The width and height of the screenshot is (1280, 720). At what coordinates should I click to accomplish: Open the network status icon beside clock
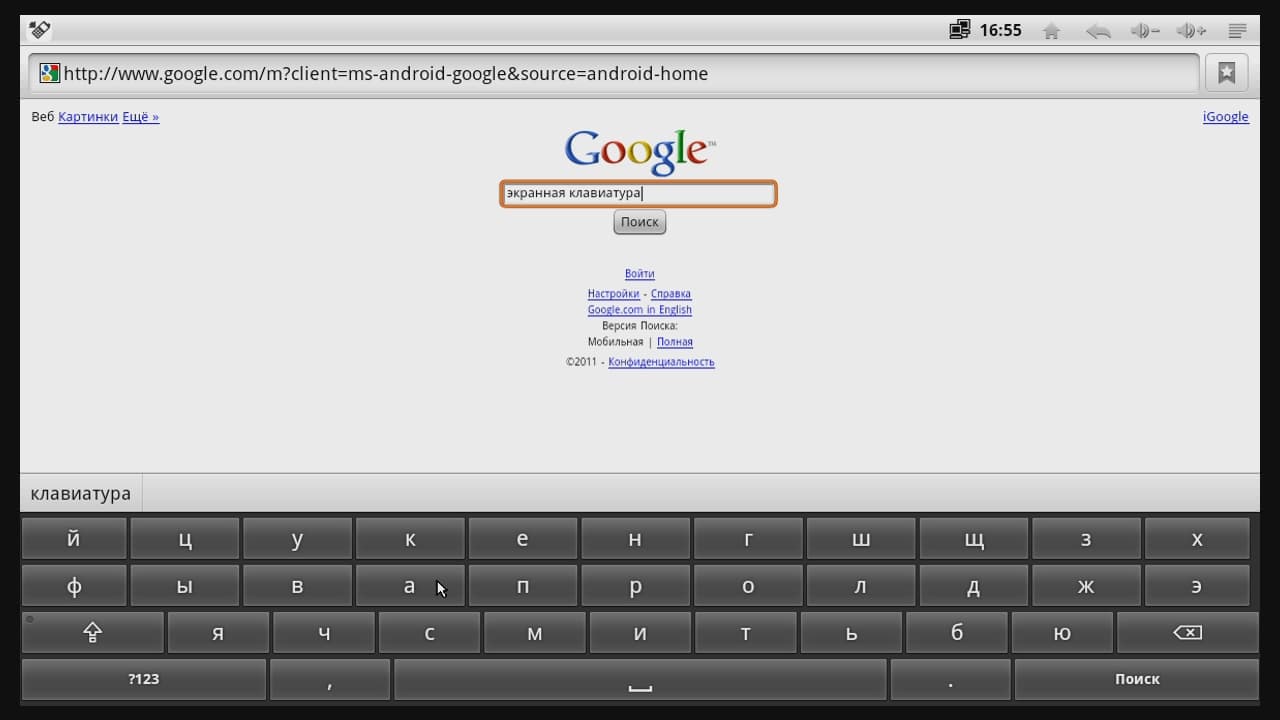click(960, 30)
